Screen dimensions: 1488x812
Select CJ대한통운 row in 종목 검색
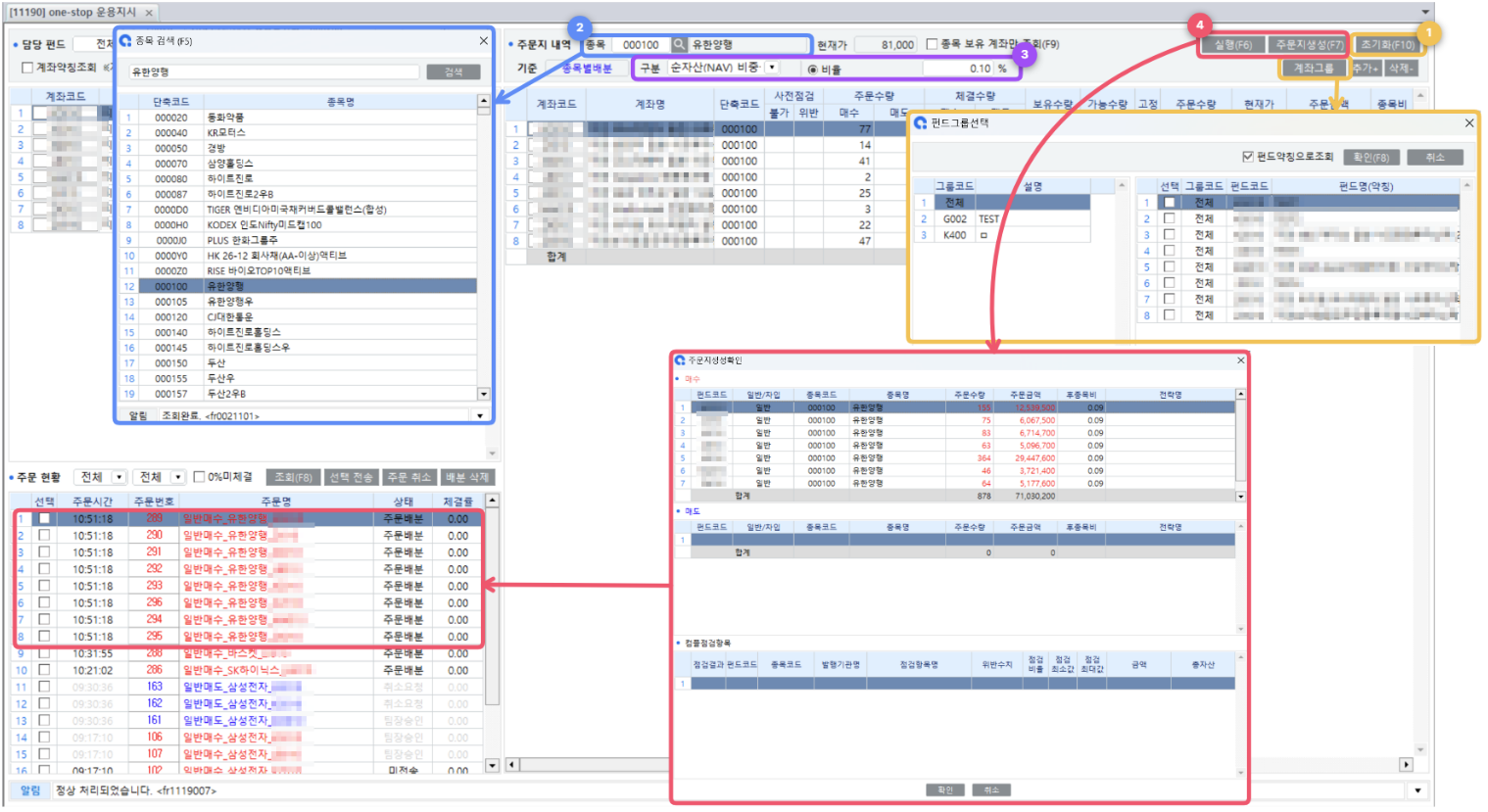[x=298, y=317]
